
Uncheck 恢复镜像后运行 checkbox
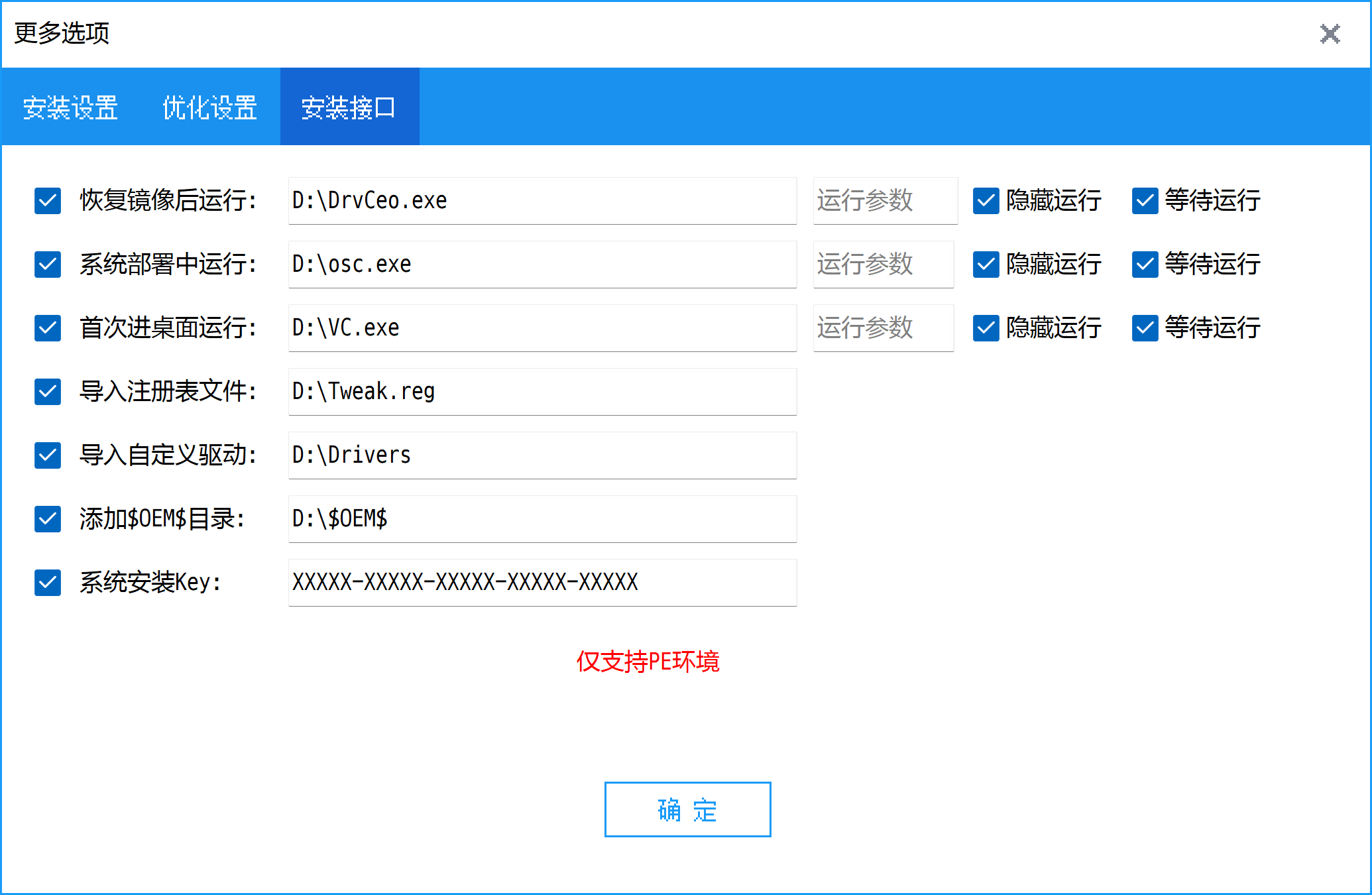coord(48,201)
